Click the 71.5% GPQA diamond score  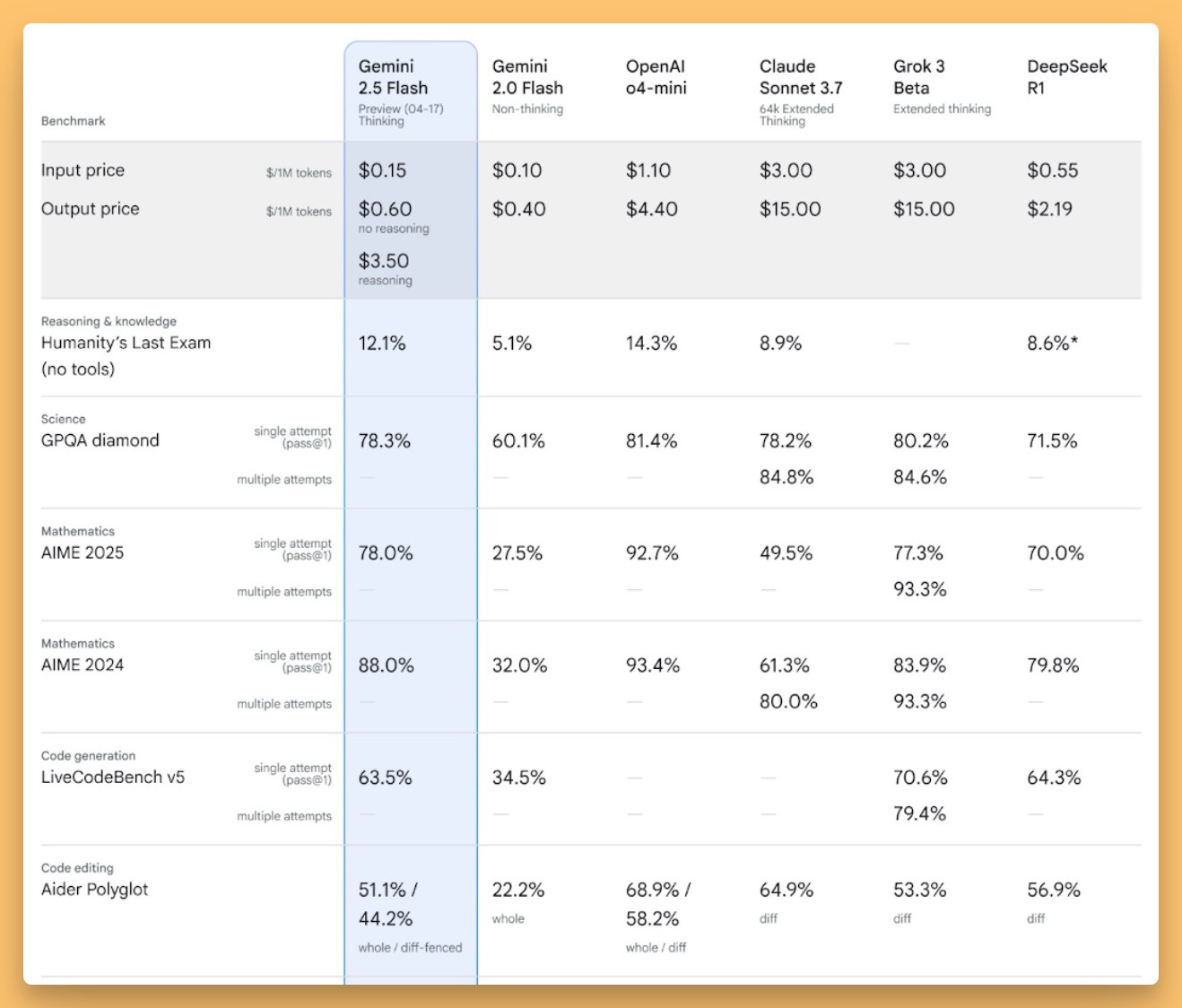click(x=1051, y=441)
